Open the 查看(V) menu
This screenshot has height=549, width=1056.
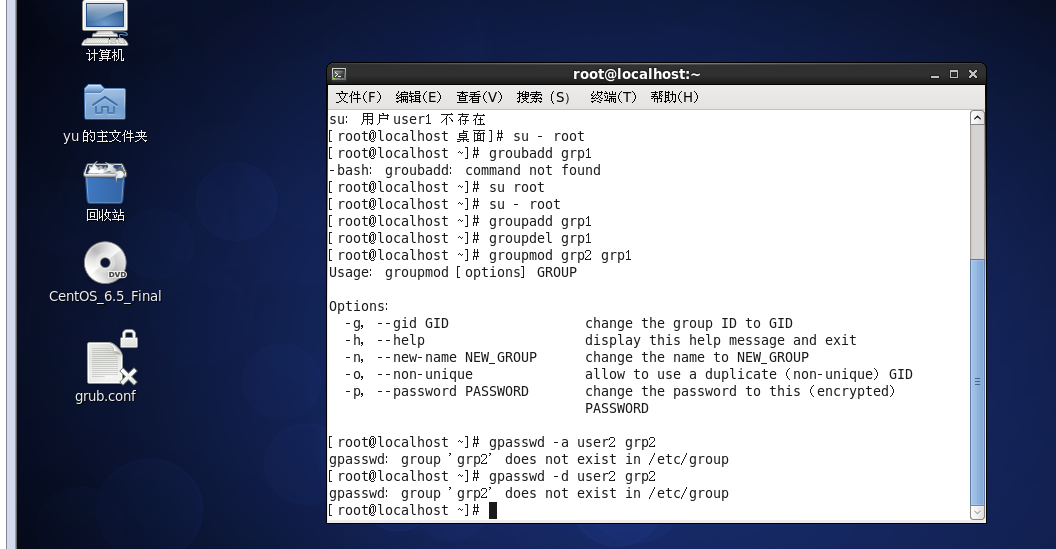pyautogui.click(x=479, y=97)
